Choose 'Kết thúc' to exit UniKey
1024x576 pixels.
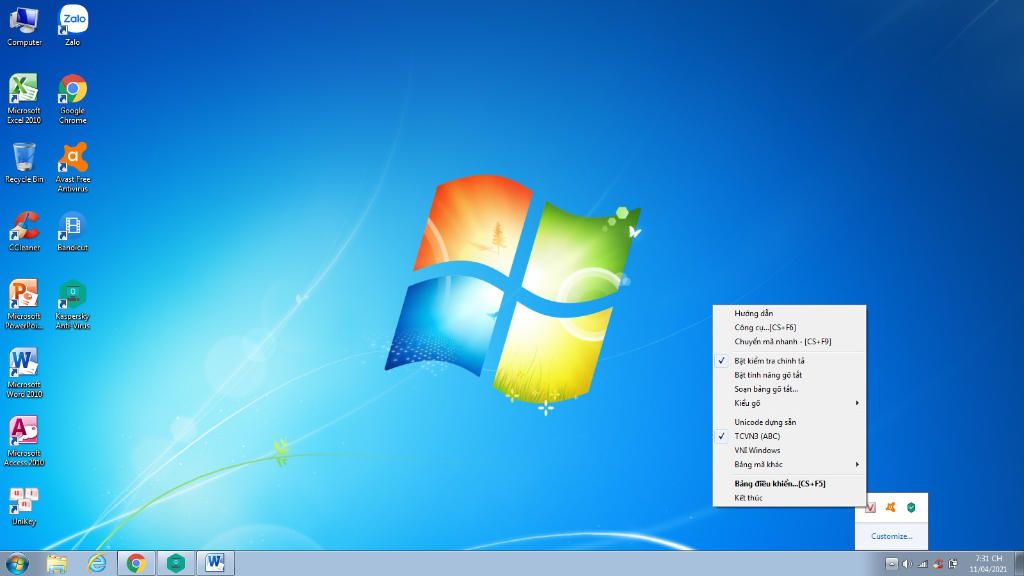pyautogui.click(x=790, y=498)
